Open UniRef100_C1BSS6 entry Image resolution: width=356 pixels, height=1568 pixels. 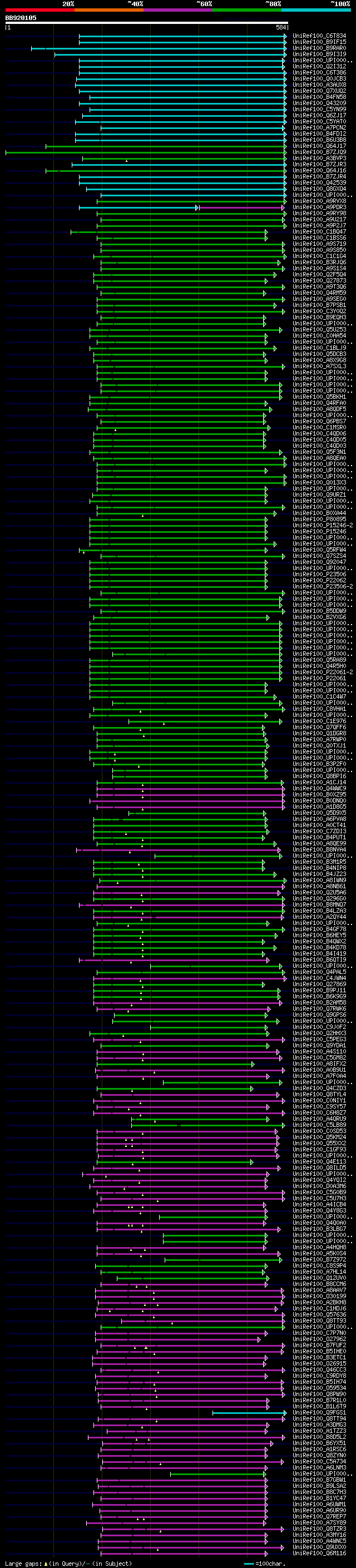tap(319, 238)
